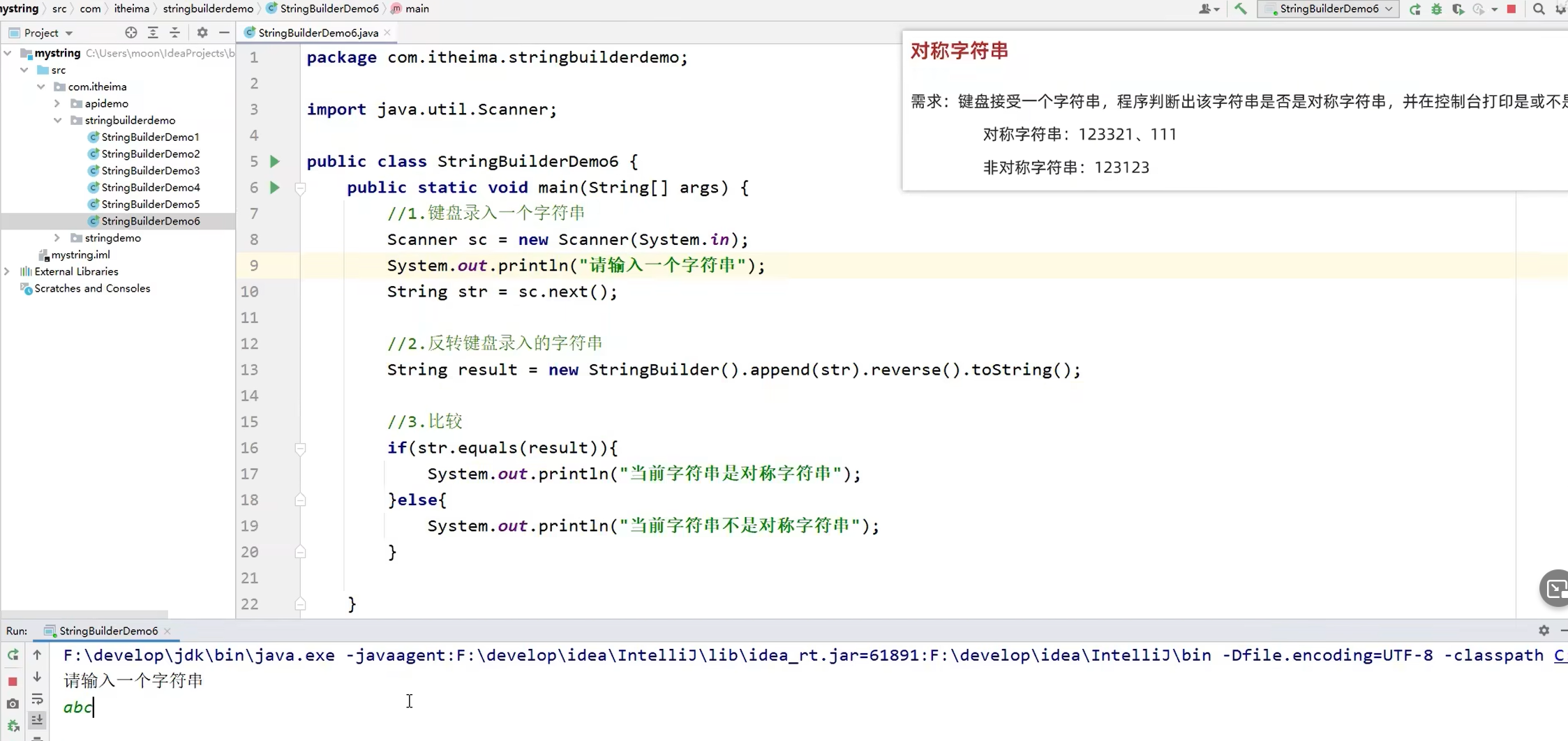Screen dimensions: 1568x741
Task: Rerun StringBuilderDemo6 in the Run panel
Action: point(12,654)
